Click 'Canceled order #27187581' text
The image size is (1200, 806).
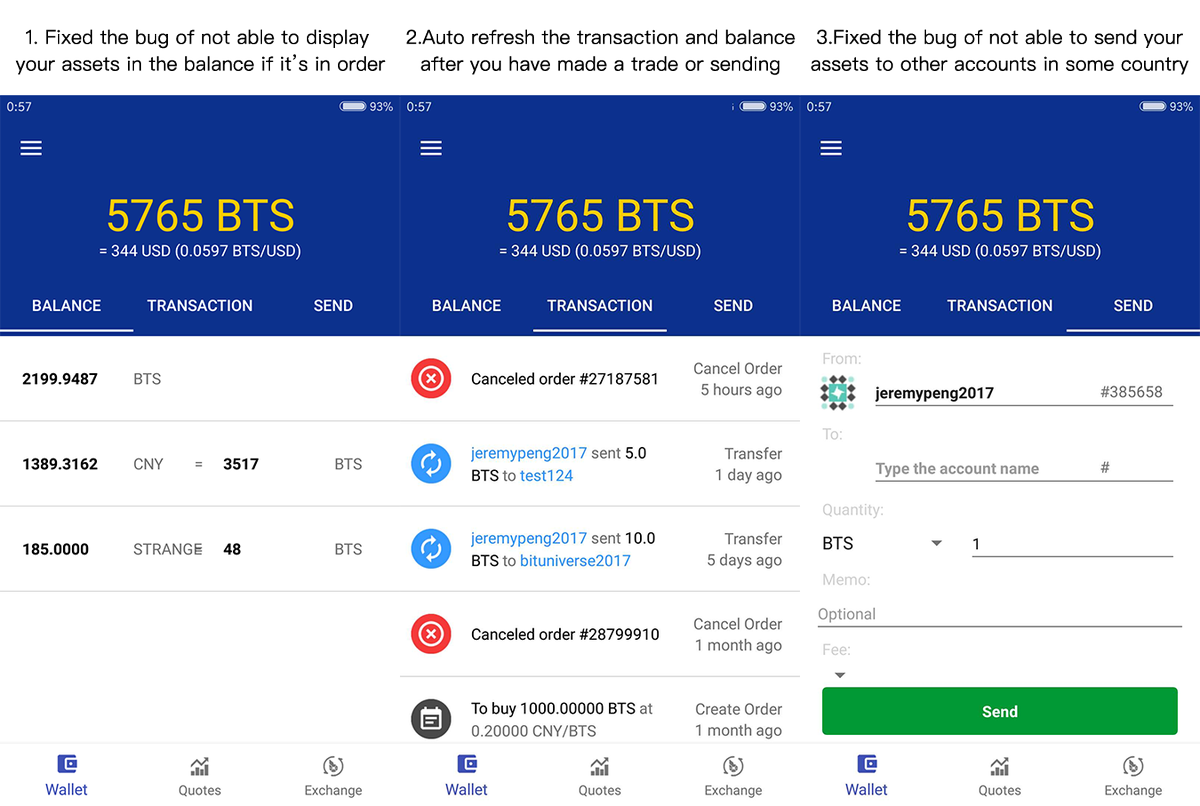(565, 379)
